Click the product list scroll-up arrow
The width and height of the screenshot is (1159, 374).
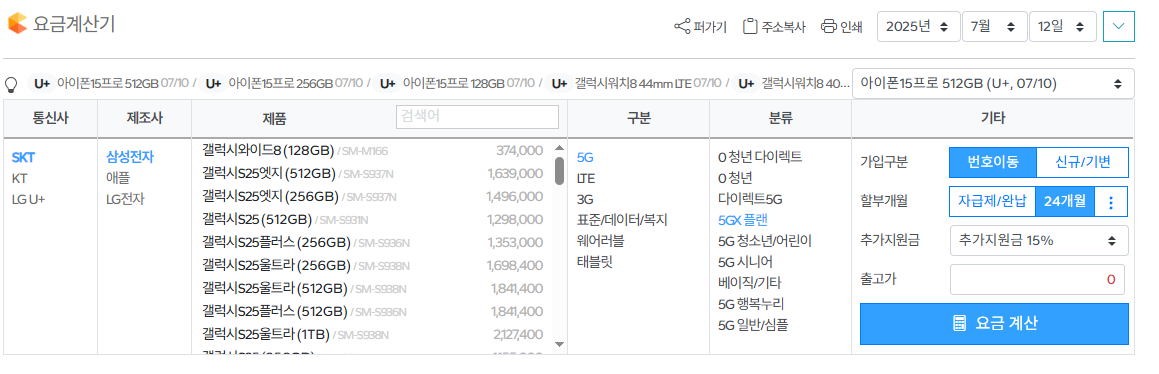tap(560, 148)
